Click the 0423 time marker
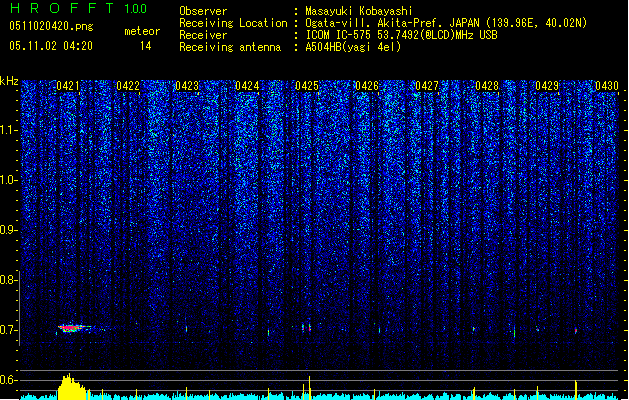Viewport: 629px width, 400px height. pyautogui.click(x=187, y=86)
